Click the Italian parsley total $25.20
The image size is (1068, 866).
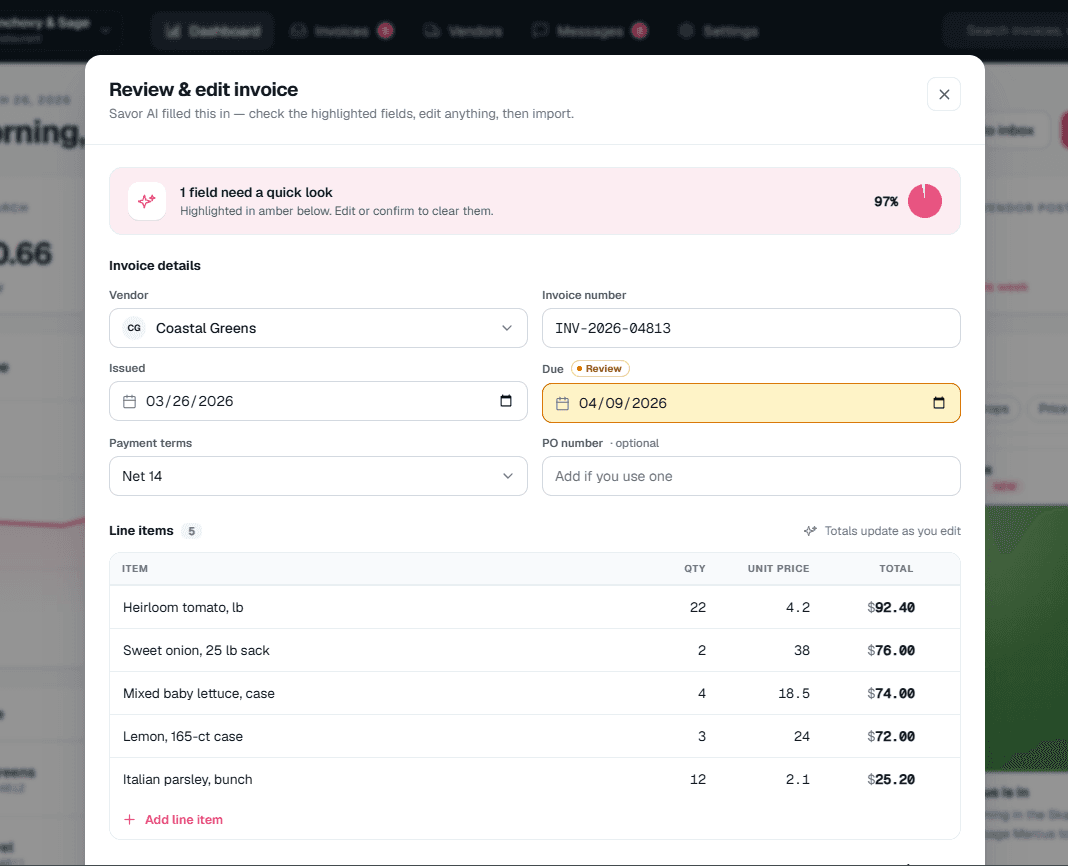891,779
